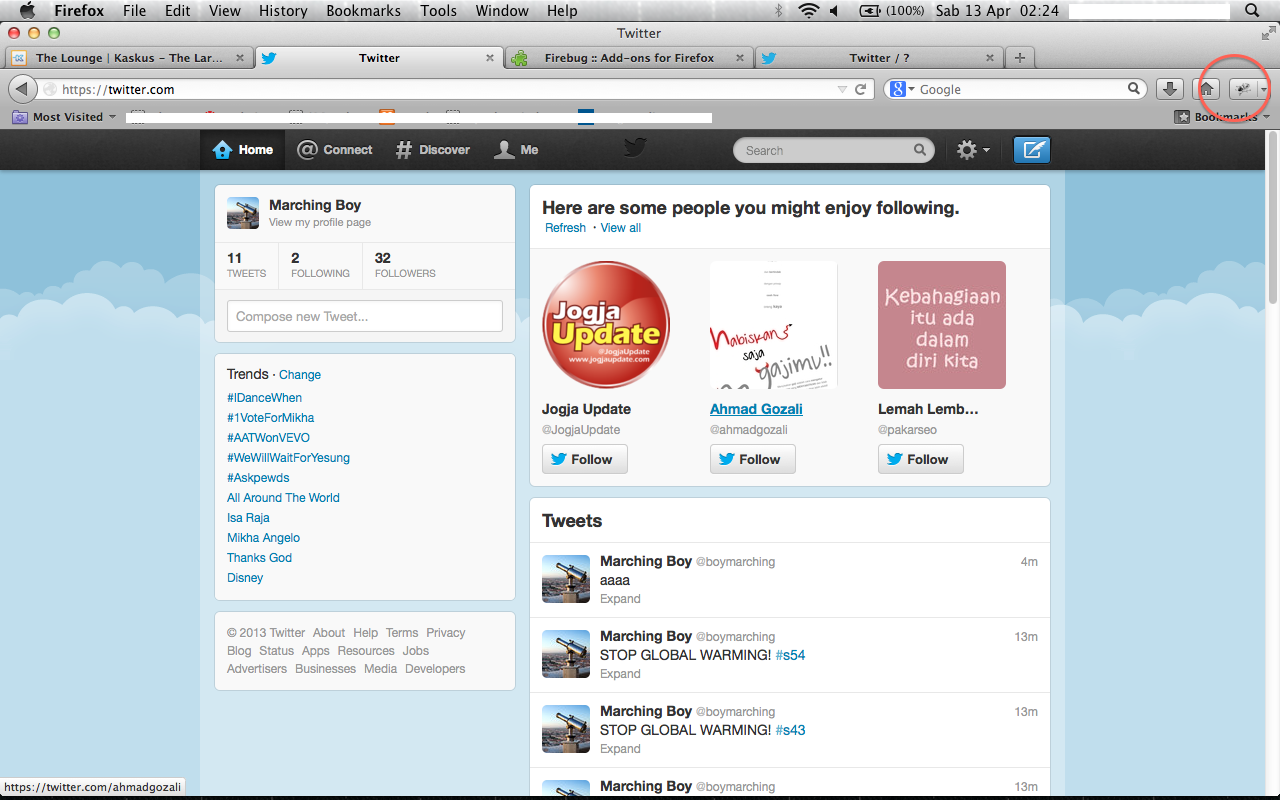Open the Firebug button dropdown arrow
This screenshot has height=800, width=1280.
tap(1264, 89)
